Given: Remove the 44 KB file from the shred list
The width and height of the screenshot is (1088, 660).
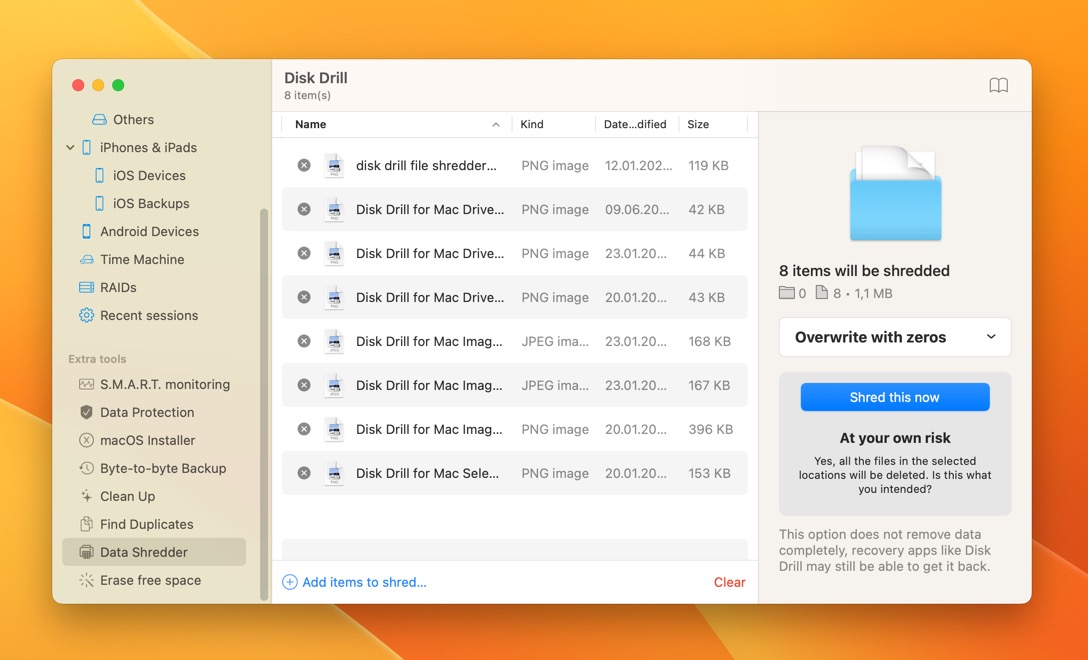Looking at the screenshot, I should (304, 253).
